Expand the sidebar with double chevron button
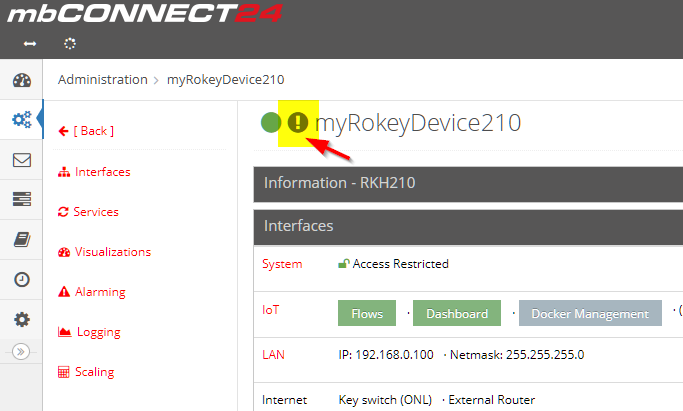683x411 pixels. [x=21, y=351]
